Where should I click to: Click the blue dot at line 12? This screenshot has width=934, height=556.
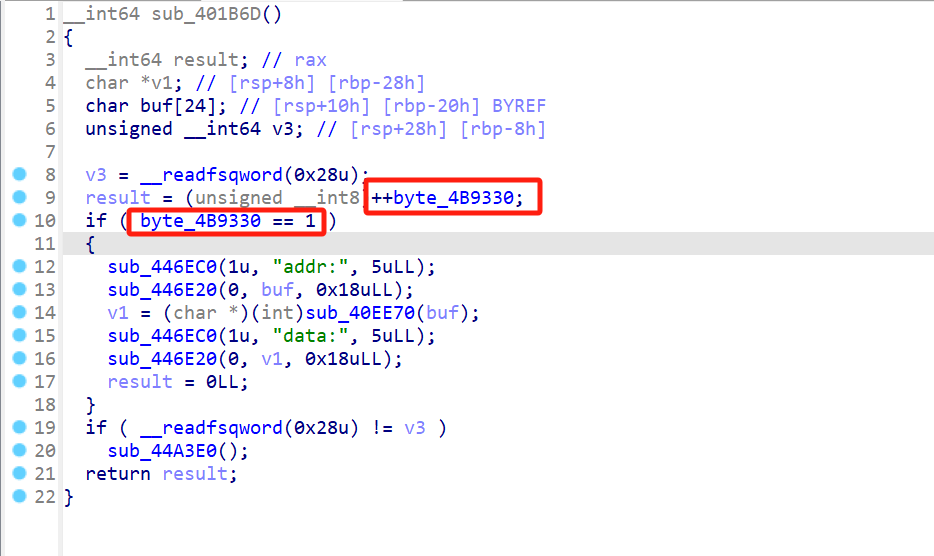(19, 267)
